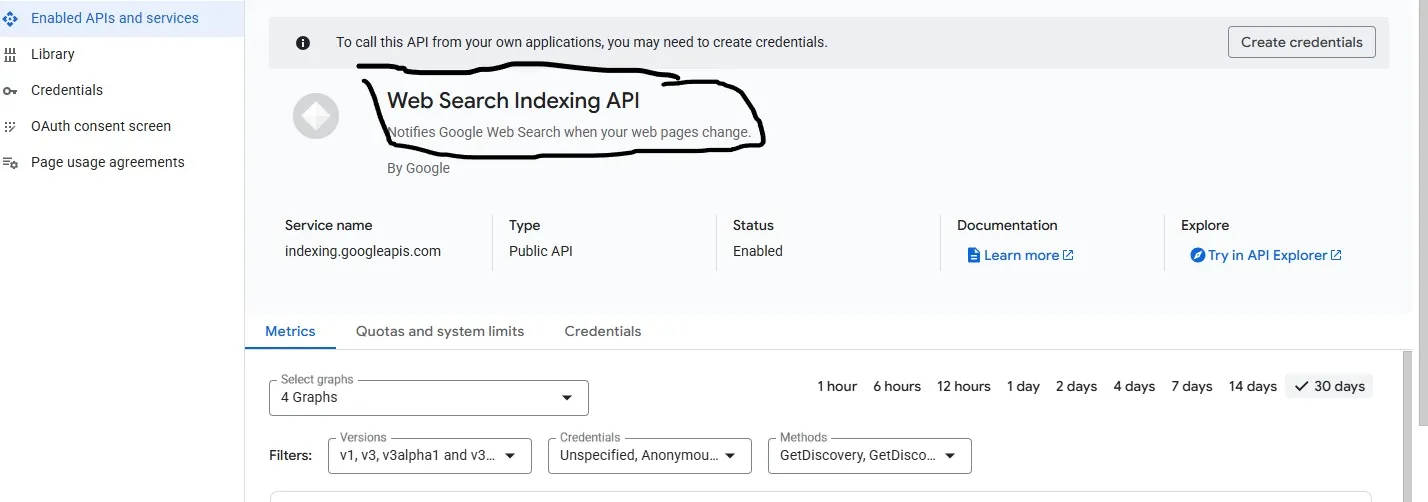This screenshot has height=502, width=1428.
Task: Click the By Google text
Action: pyautogui.click(x=418, y=168)
